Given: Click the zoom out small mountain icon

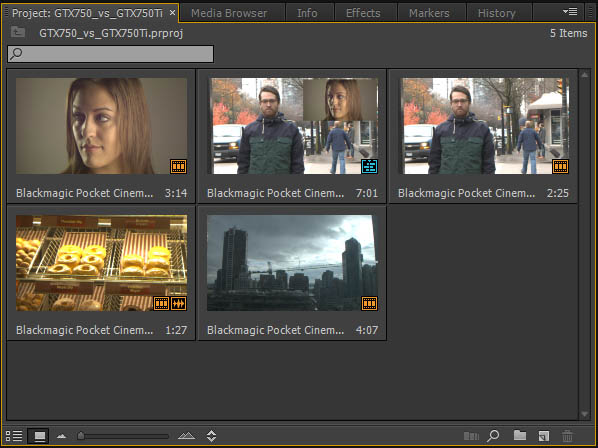Looking at the screenshot, I should tap(62, 436).
